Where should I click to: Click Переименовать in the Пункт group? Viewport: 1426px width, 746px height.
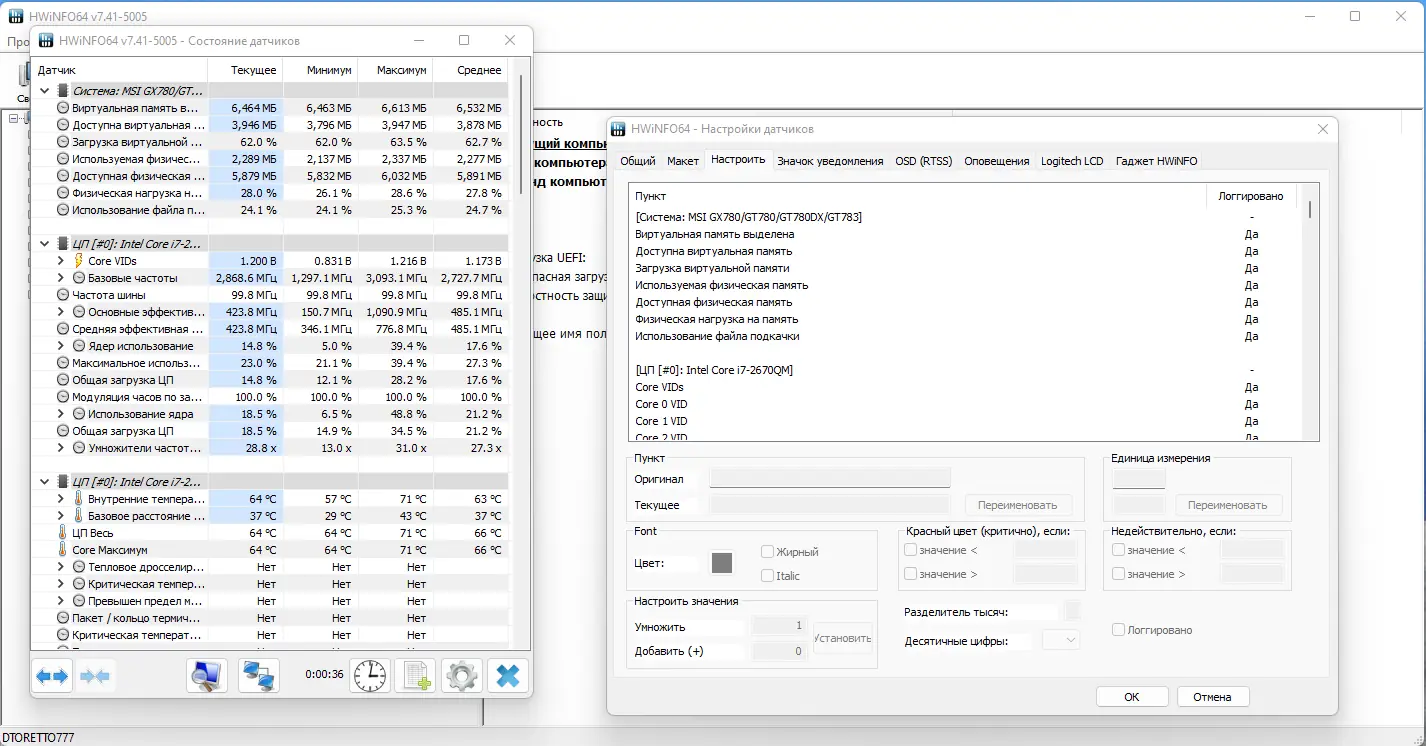coord(1018,505)
